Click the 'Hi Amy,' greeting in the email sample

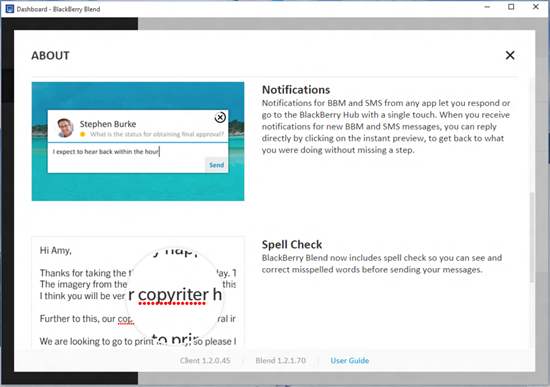click(x=55, y=251)
